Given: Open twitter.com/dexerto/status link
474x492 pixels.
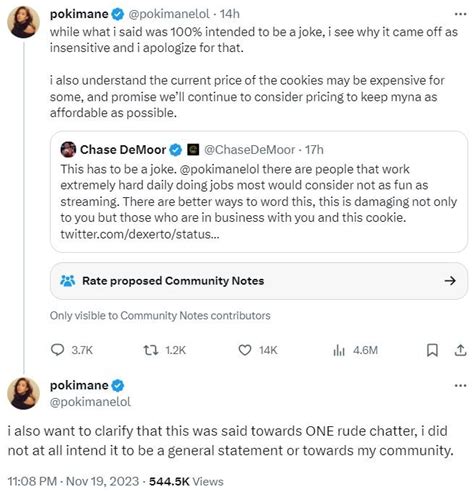Looking at the screenshot, I should [140, 234].
